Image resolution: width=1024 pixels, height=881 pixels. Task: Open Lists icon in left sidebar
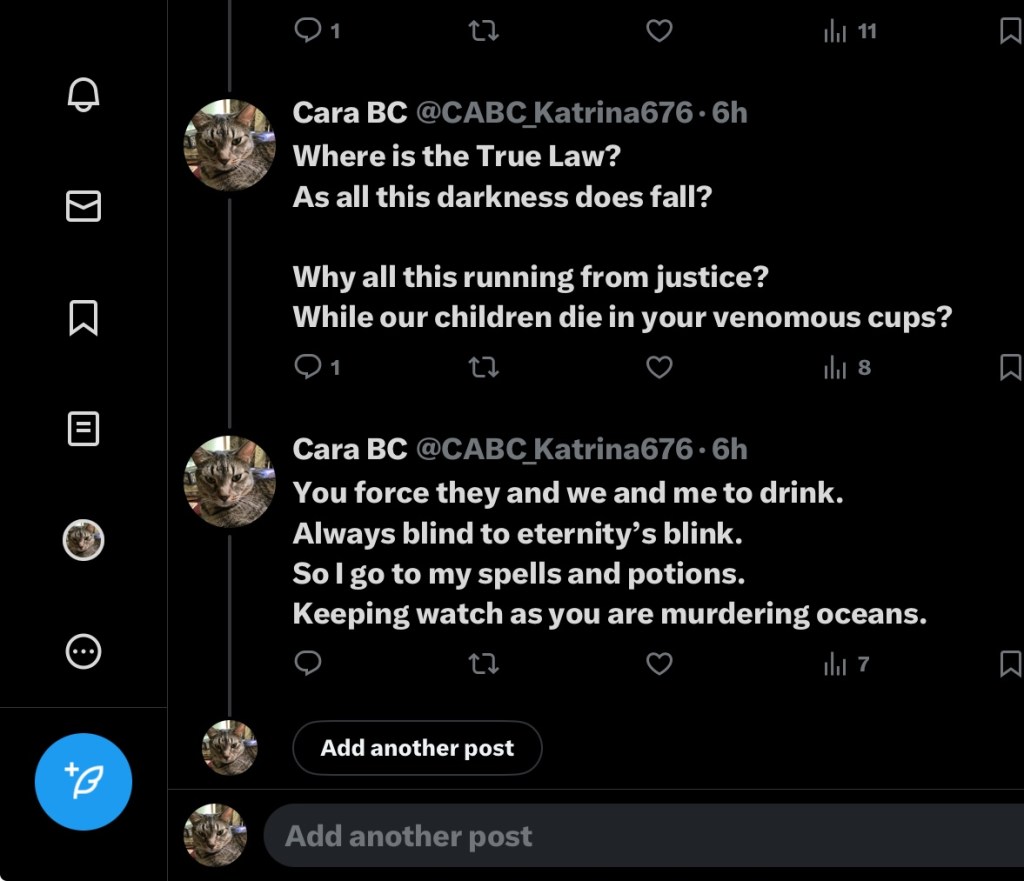point(83,430)
